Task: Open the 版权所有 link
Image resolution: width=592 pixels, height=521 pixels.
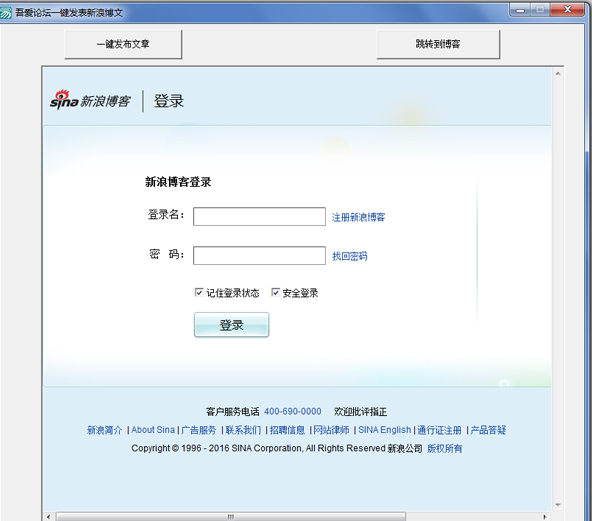Action: (444, 449)
